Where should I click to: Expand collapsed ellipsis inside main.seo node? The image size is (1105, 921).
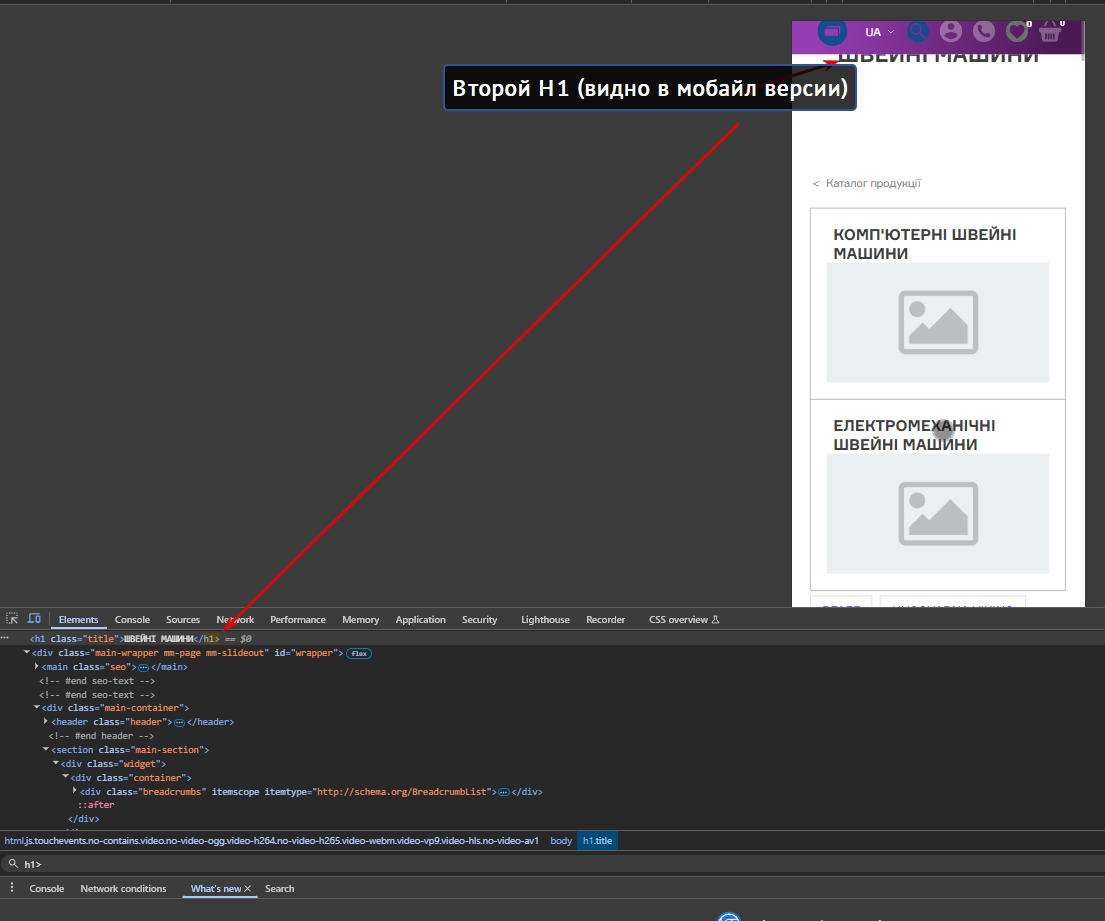144,667
